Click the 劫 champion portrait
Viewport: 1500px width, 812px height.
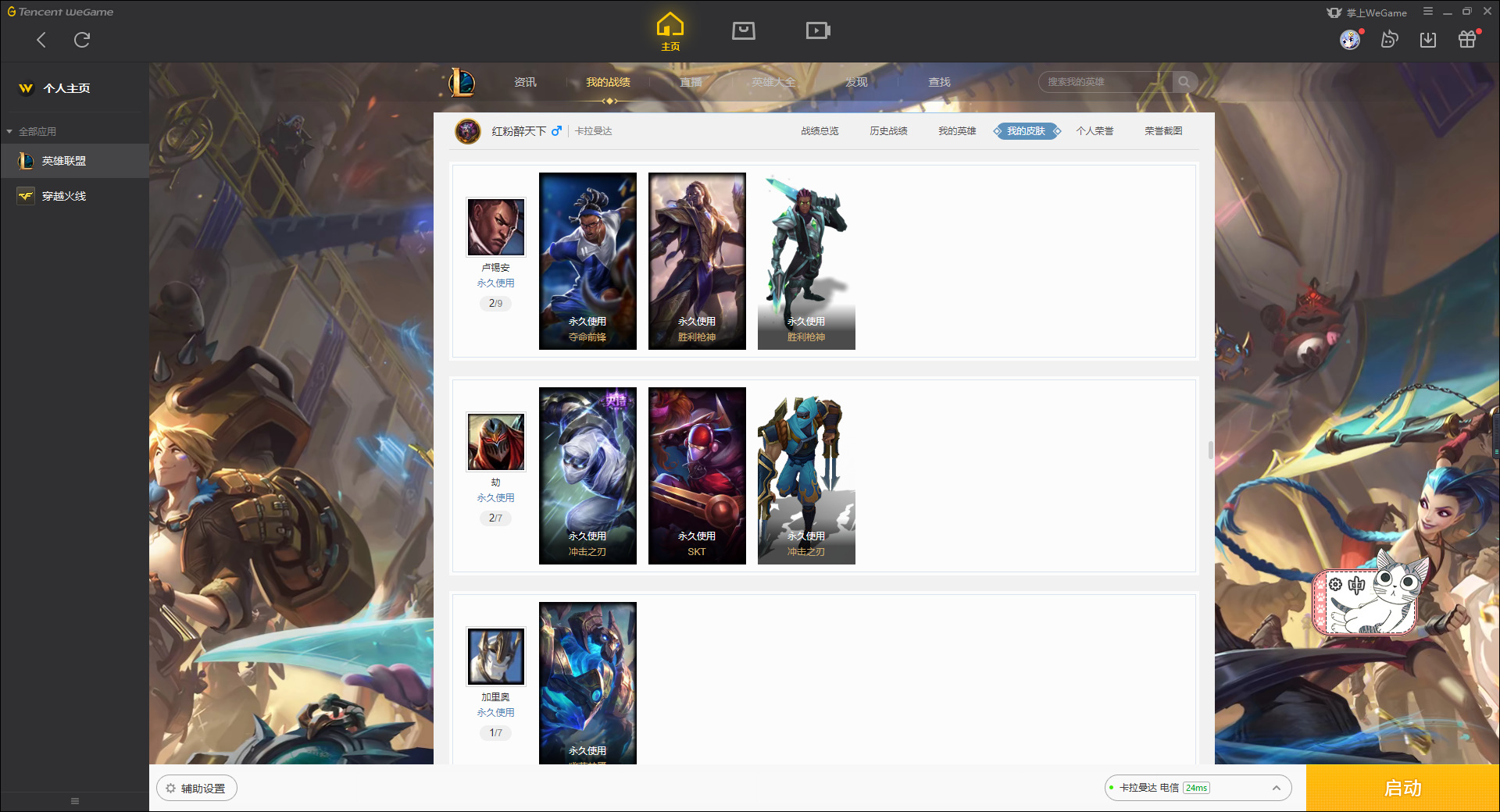click(495, 441)
